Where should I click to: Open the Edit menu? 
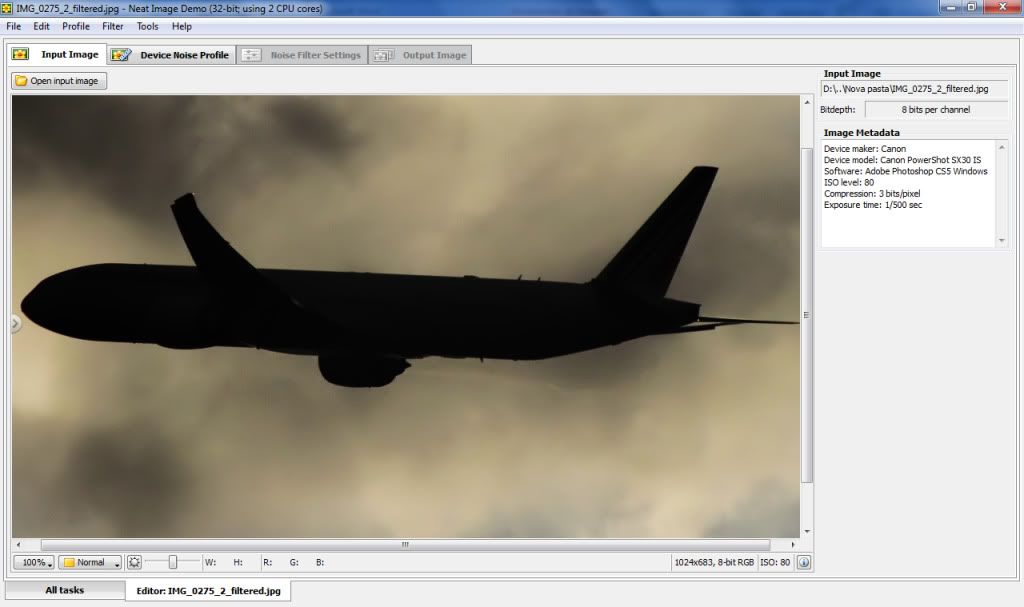point(41,26)
